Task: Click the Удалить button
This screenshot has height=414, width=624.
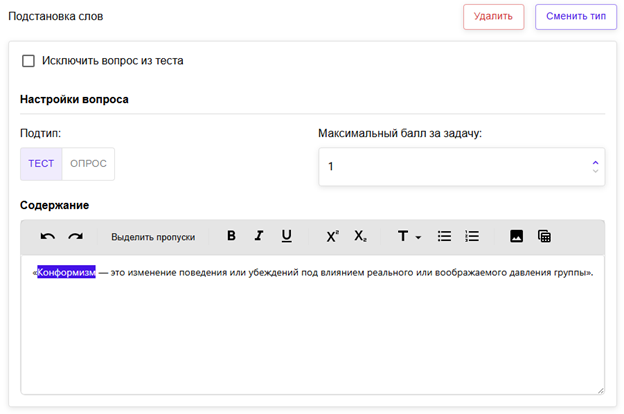Action: tap(493, 16)
